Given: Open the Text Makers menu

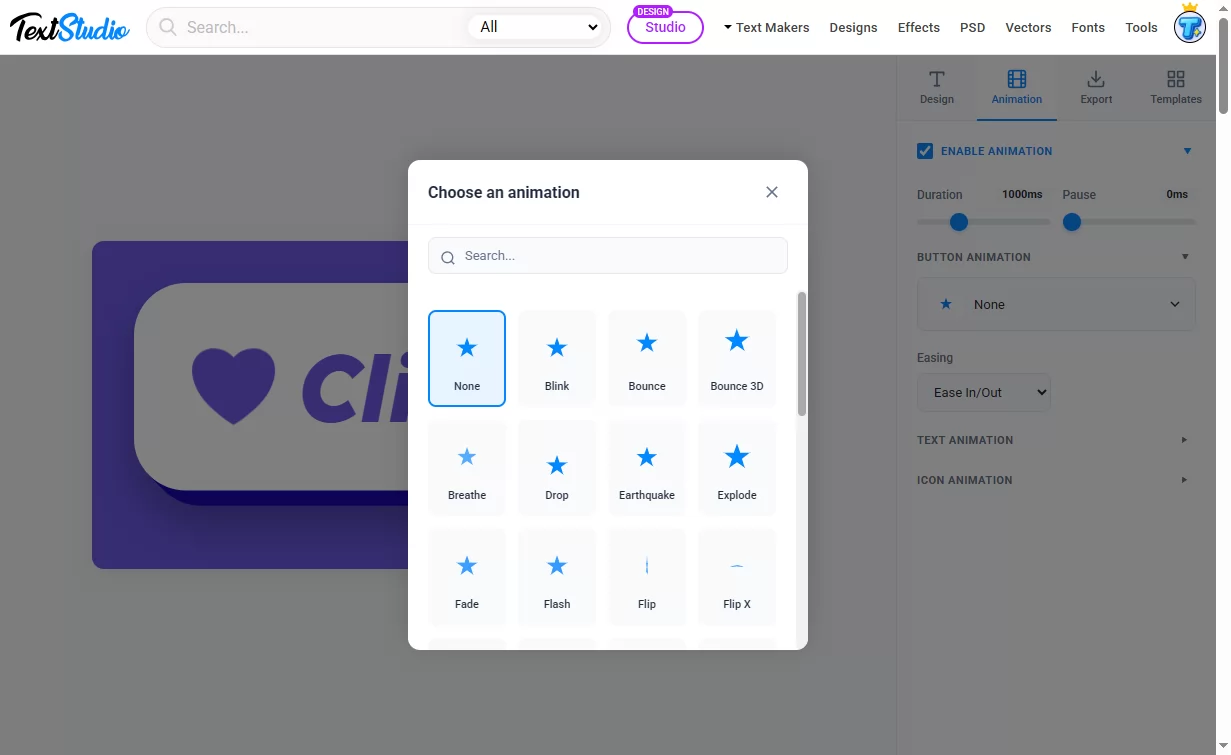Looking at the screenshot, I should 766,27.
